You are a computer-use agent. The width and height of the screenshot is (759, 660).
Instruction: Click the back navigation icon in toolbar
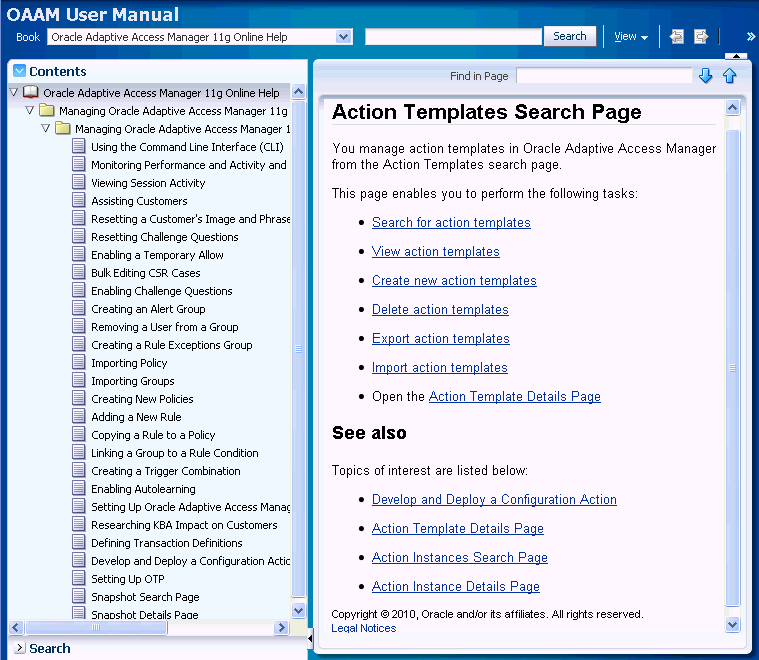(676, 36)
